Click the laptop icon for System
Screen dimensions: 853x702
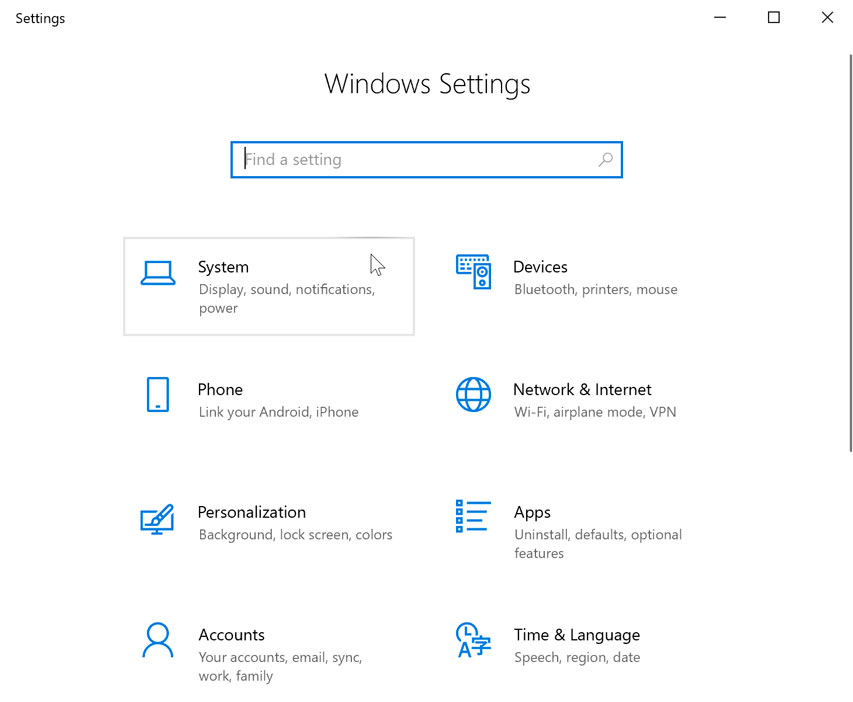tap(158, 273)
